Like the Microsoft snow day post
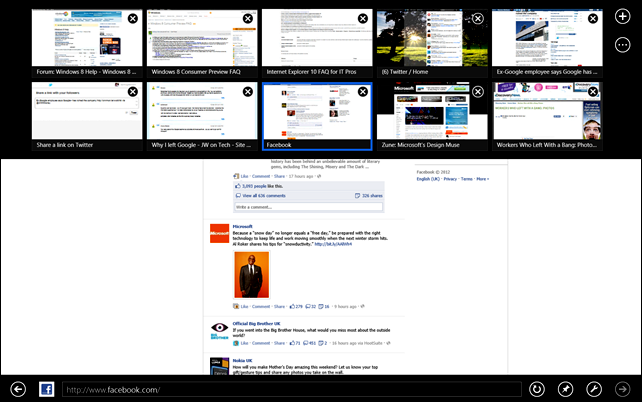Screen dimensions: 642x402 coord(244,306)
